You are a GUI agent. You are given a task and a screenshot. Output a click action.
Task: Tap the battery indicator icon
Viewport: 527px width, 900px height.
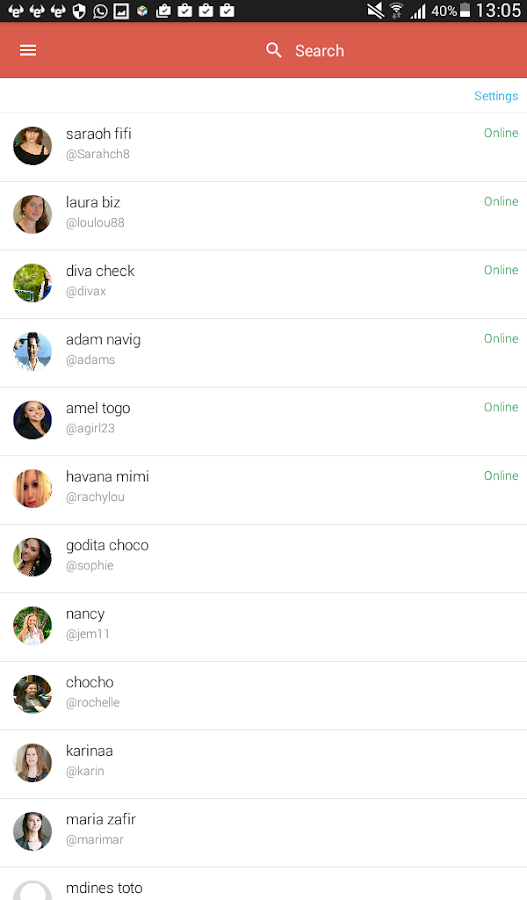pos(465,10)
